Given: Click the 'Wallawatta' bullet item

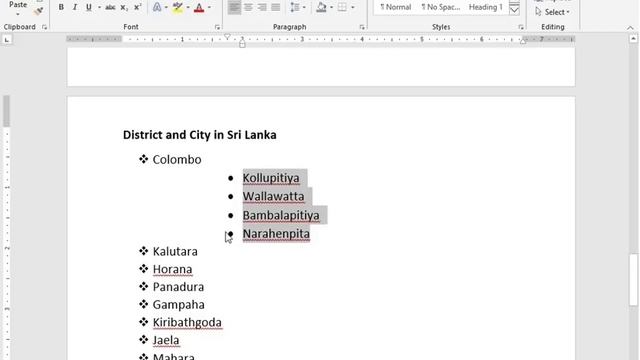Looking at the screenshot, I should (273, 196).
